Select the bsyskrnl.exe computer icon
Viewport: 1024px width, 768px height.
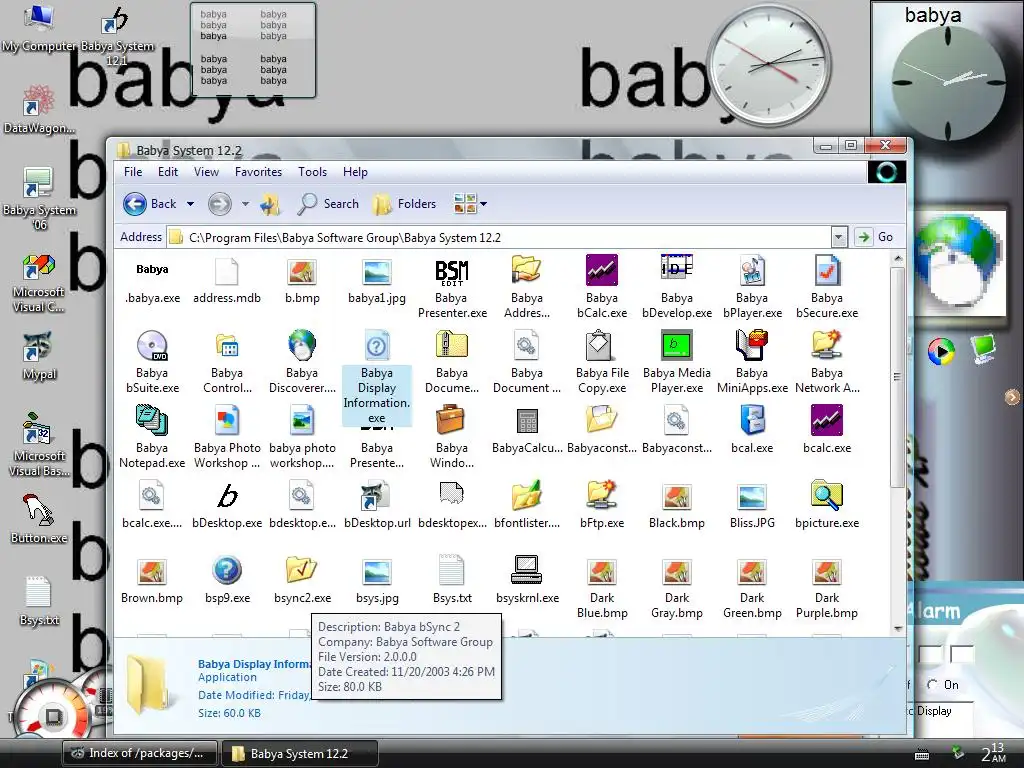coord(526,571)
